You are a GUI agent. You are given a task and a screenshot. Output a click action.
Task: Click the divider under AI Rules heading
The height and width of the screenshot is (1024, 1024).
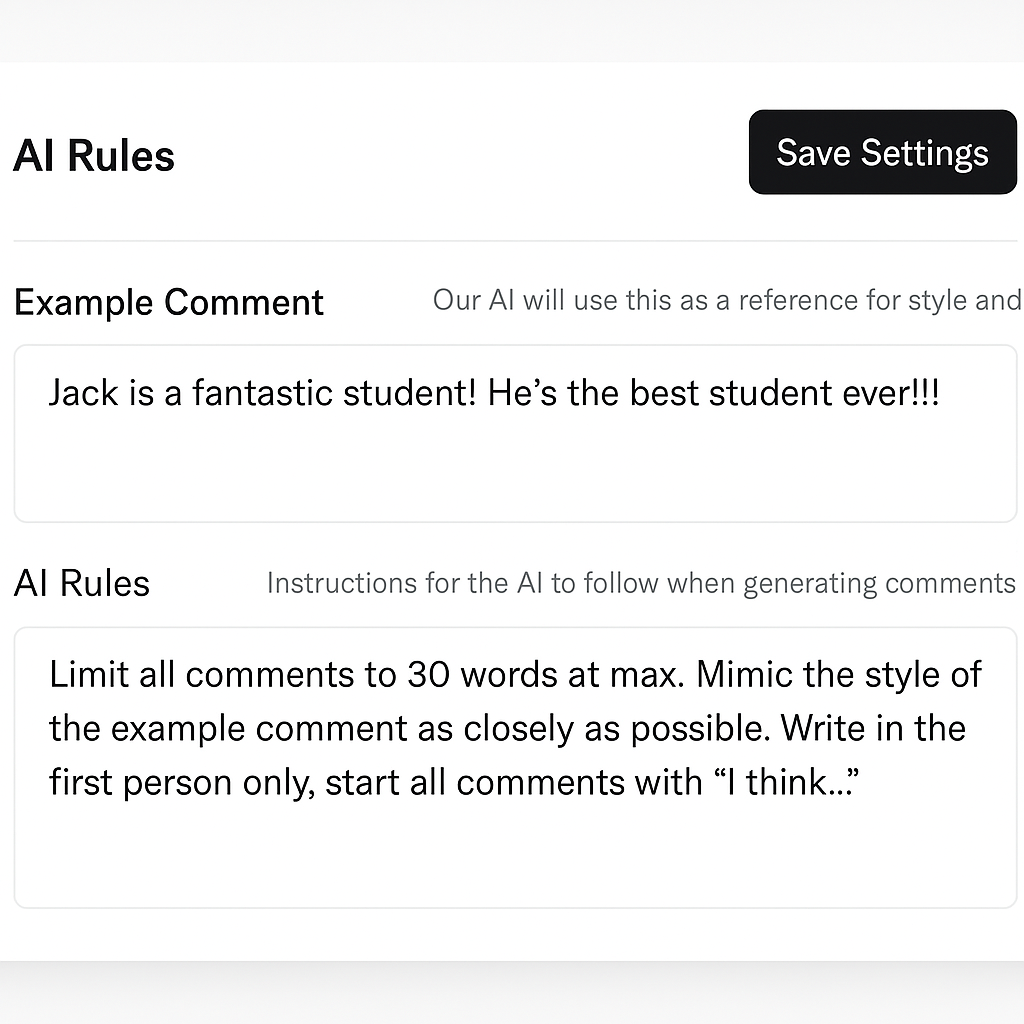pyautogui.click(x=512, y=240)
